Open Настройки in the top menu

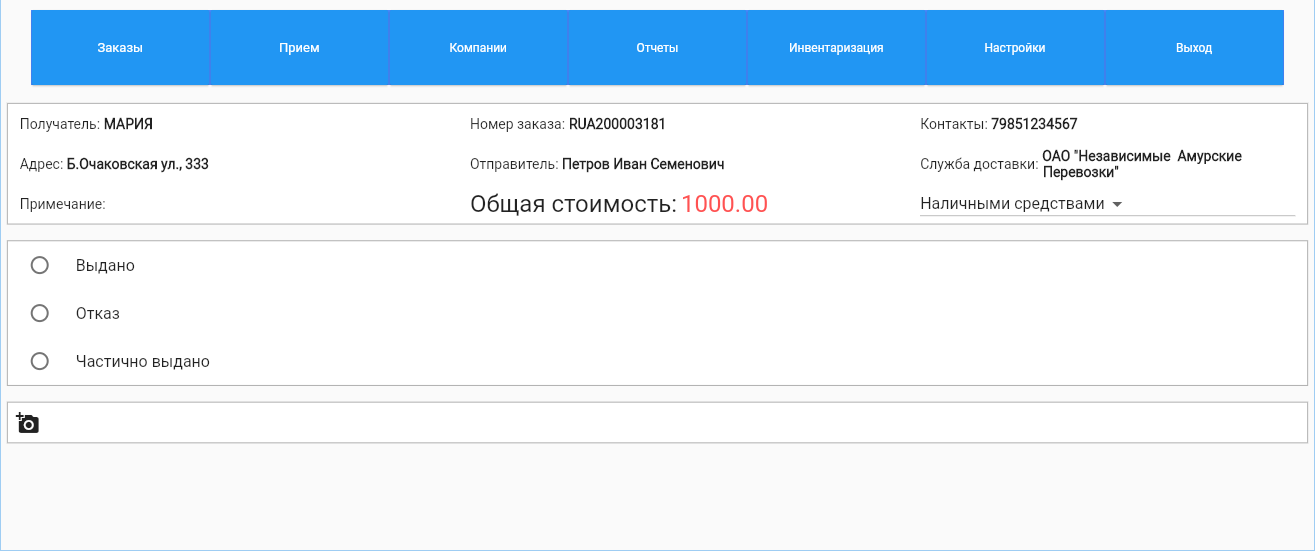(x=1015, y=47)
